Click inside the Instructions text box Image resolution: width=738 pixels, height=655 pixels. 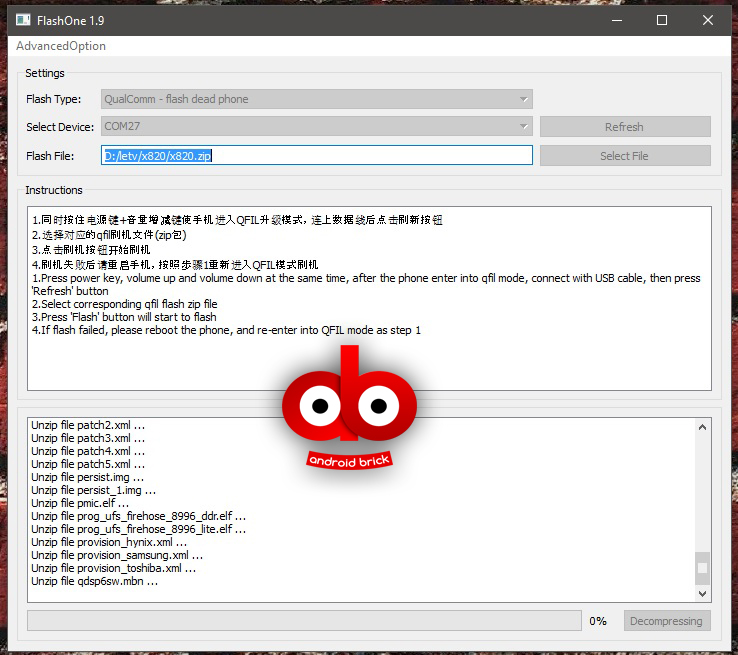tap(370, 360)
